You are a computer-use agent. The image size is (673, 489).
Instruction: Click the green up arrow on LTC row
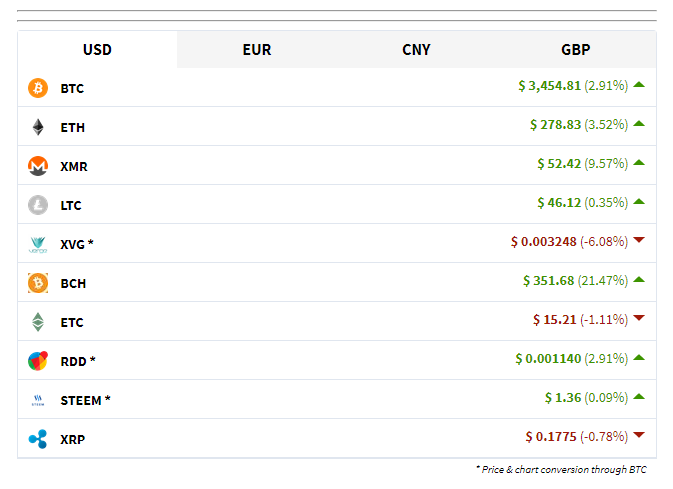639,202
